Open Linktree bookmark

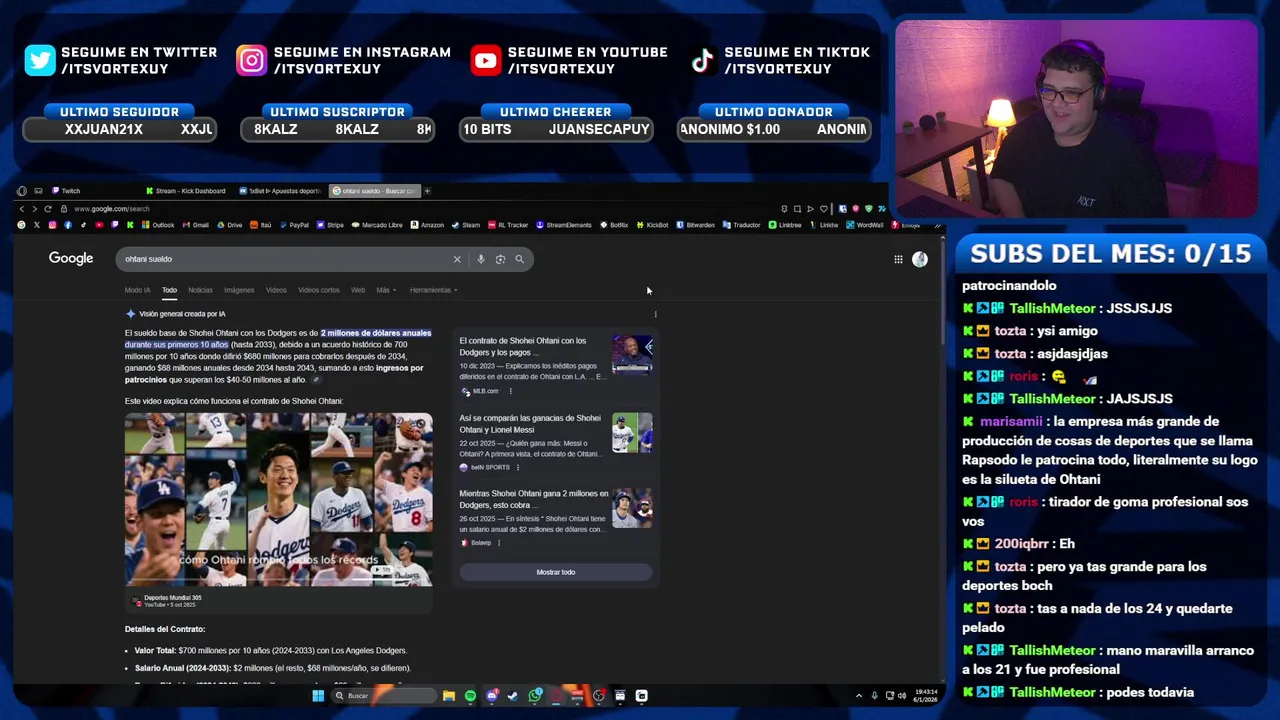tap(785, 225)
